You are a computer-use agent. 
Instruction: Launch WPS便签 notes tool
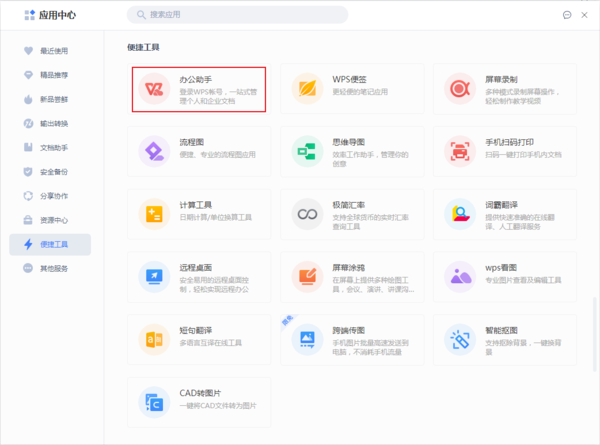point(307,89)
